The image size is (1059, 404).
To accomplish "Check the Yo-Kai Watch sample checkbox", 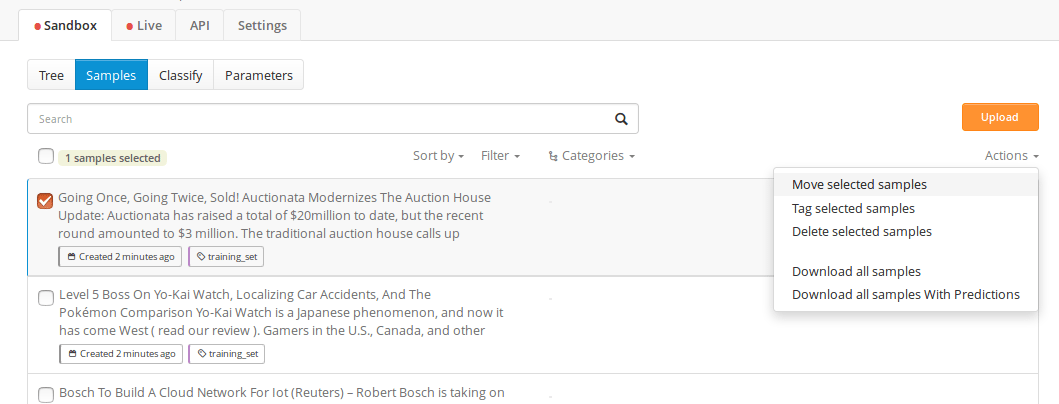I will (x=45, y=298).
